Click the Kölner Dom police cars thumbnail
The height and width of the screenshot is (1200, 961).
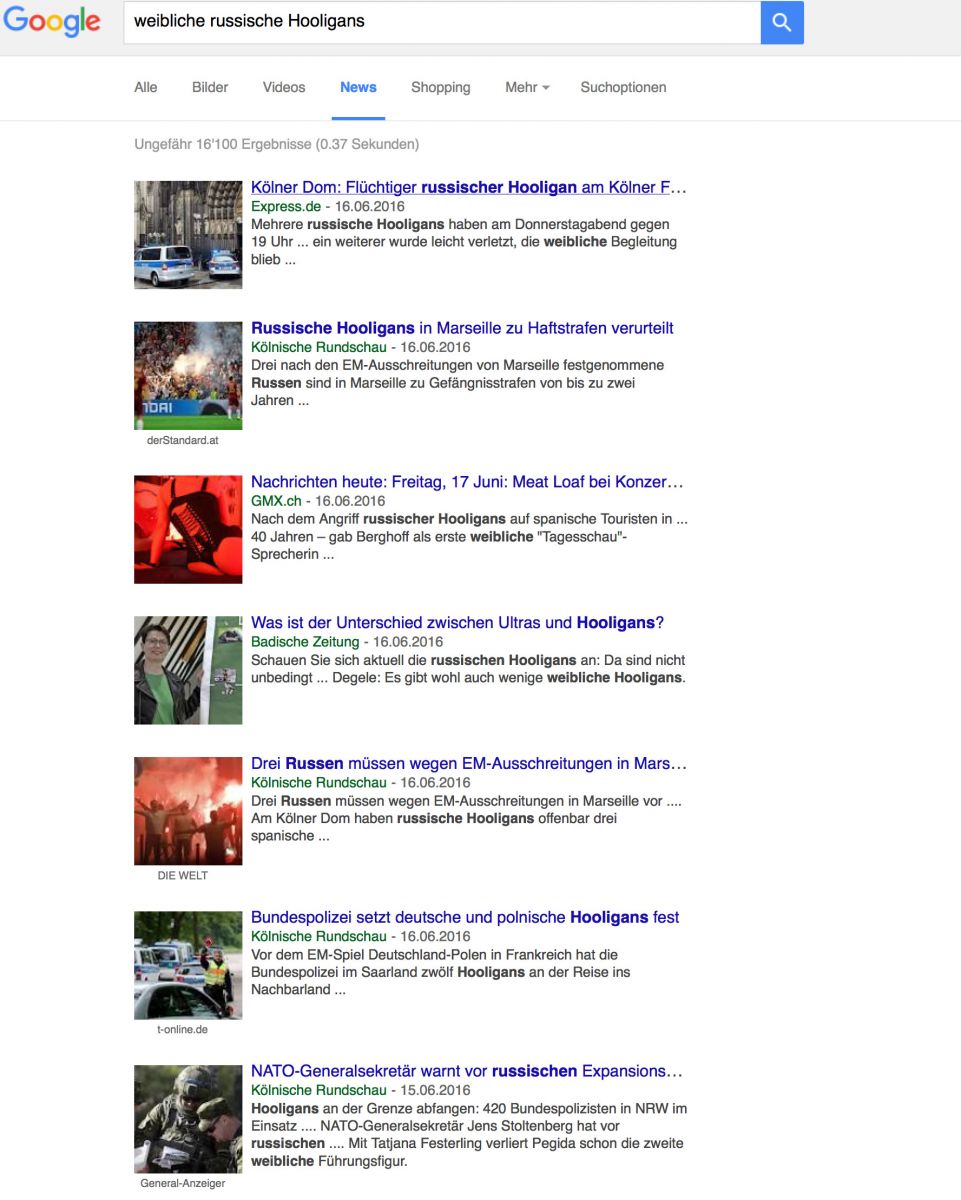pos(188,235)
